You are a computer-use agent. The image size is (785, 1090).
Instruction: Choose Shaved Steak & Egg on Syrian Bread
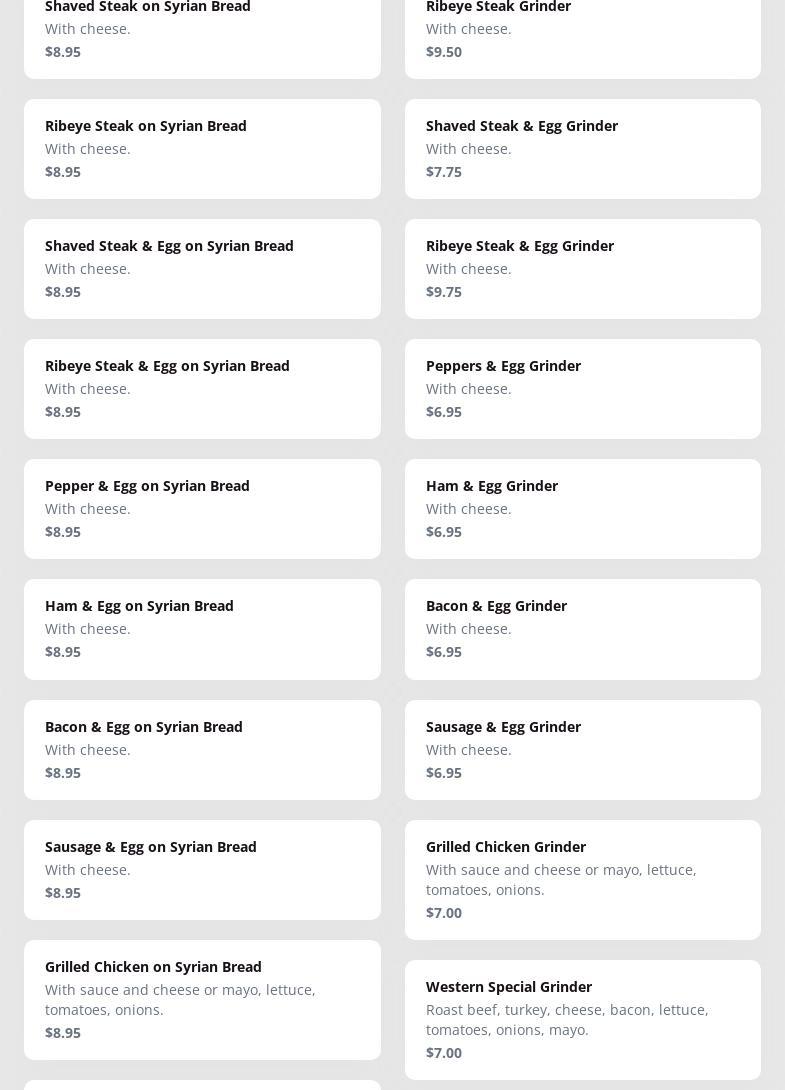tap(202, 268)
